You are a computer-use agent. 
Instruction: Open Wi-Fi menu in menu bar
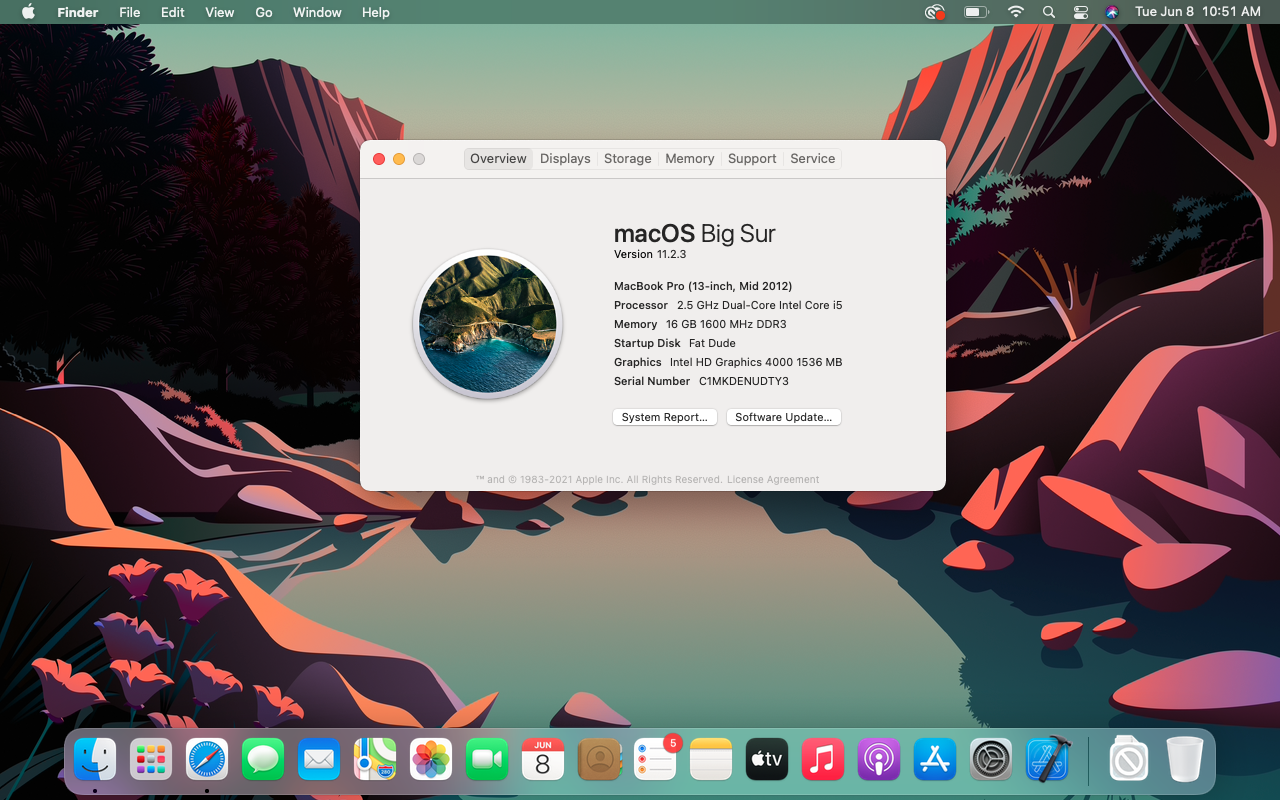pyautogui.click(x=1016, y=12)
